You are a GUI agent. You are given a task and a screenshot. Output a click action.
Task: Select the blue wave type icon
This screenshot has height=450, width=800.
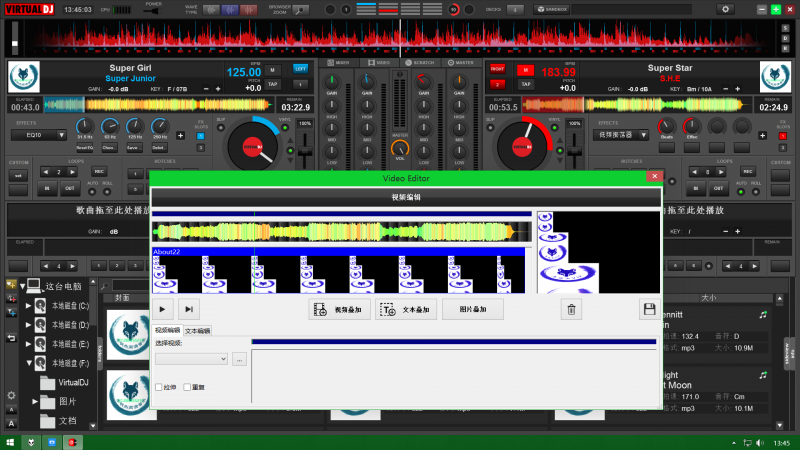coord(230,10)
